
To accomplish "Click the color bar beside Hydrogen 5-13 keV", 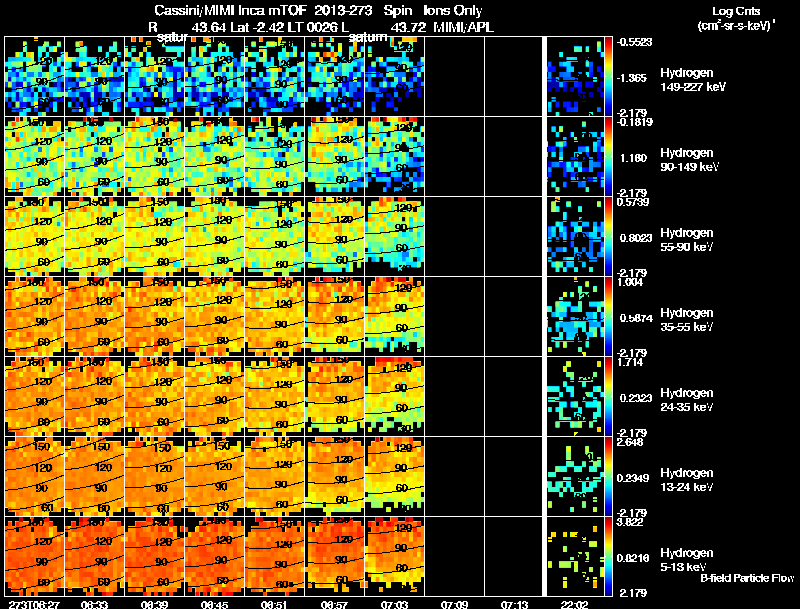I will click(609, 556).
